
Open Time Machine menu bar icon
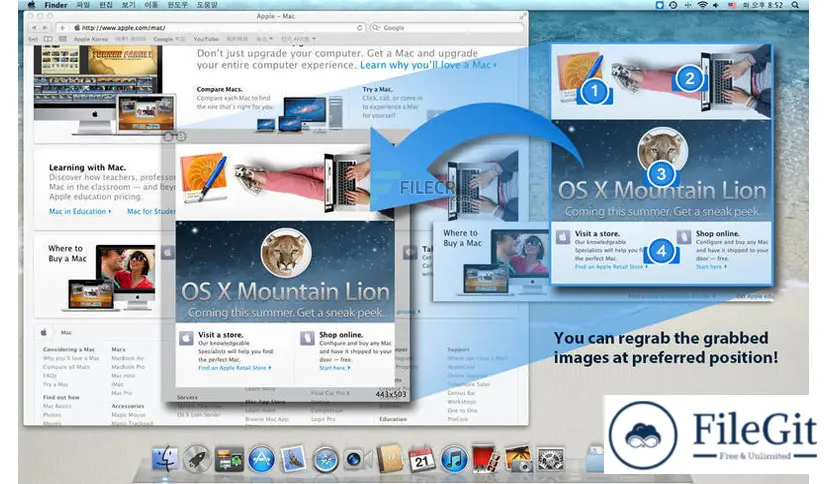pos(673,5)
